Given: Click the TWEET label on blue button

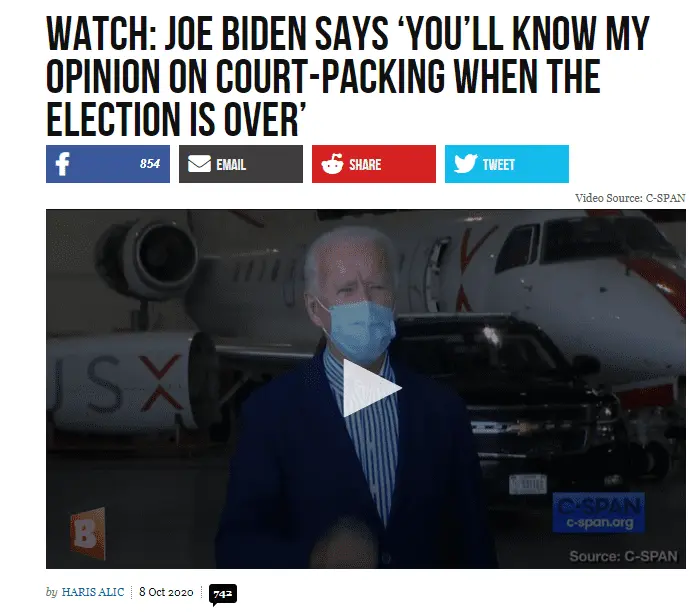Looking at the screenshot, I should (499, 165).
